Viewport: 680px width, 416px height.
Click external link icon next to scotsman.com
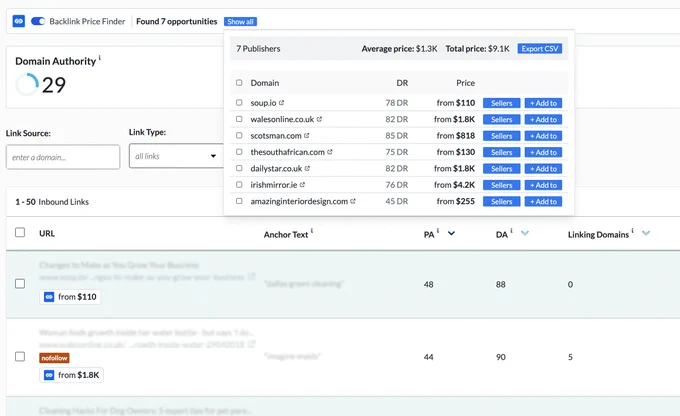[307, 136]
